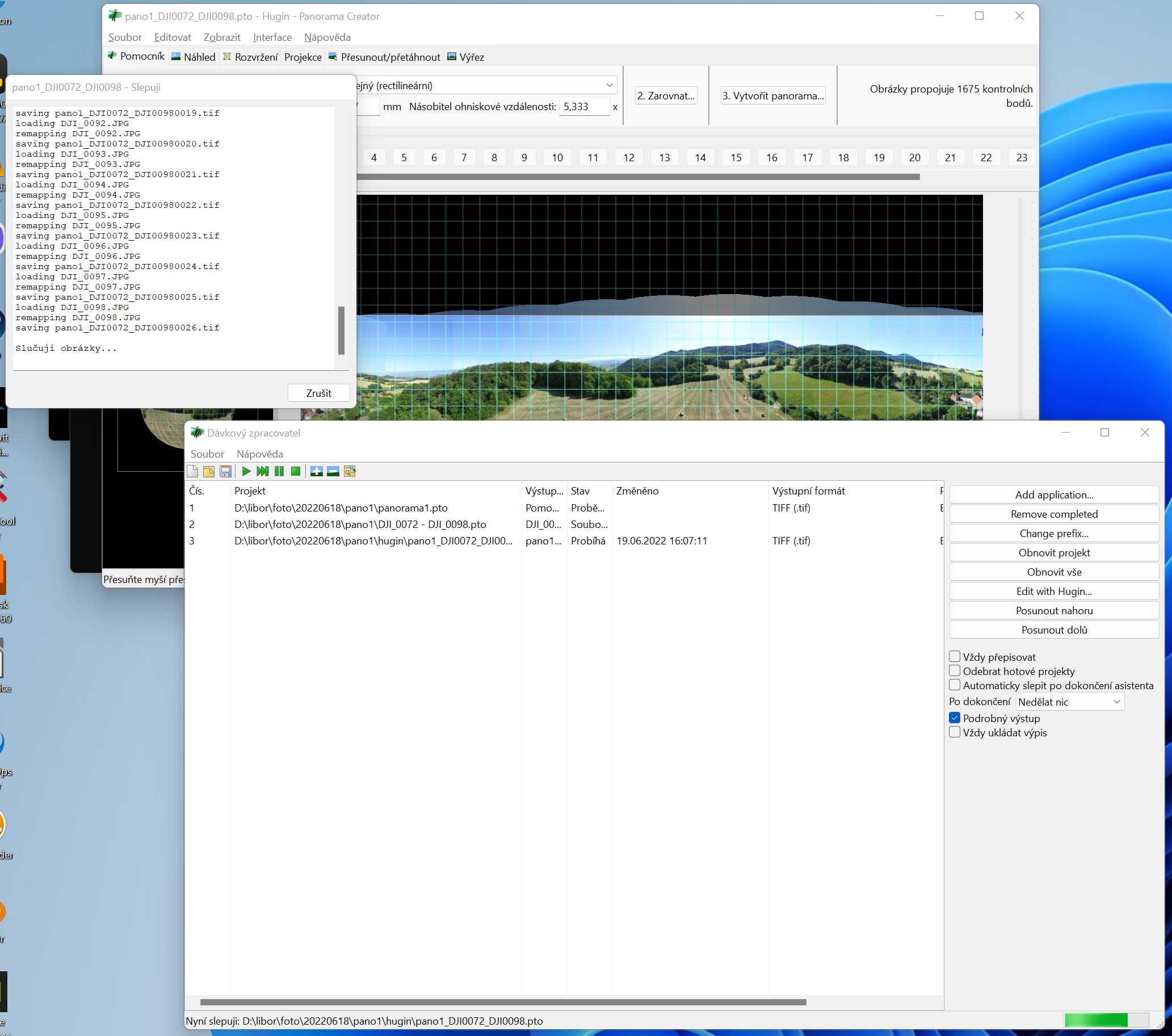Viewport: 1172px width, 1036px height.
Task: Enable the Vždy přepisovat checkbox
Action: coord(955,657)
